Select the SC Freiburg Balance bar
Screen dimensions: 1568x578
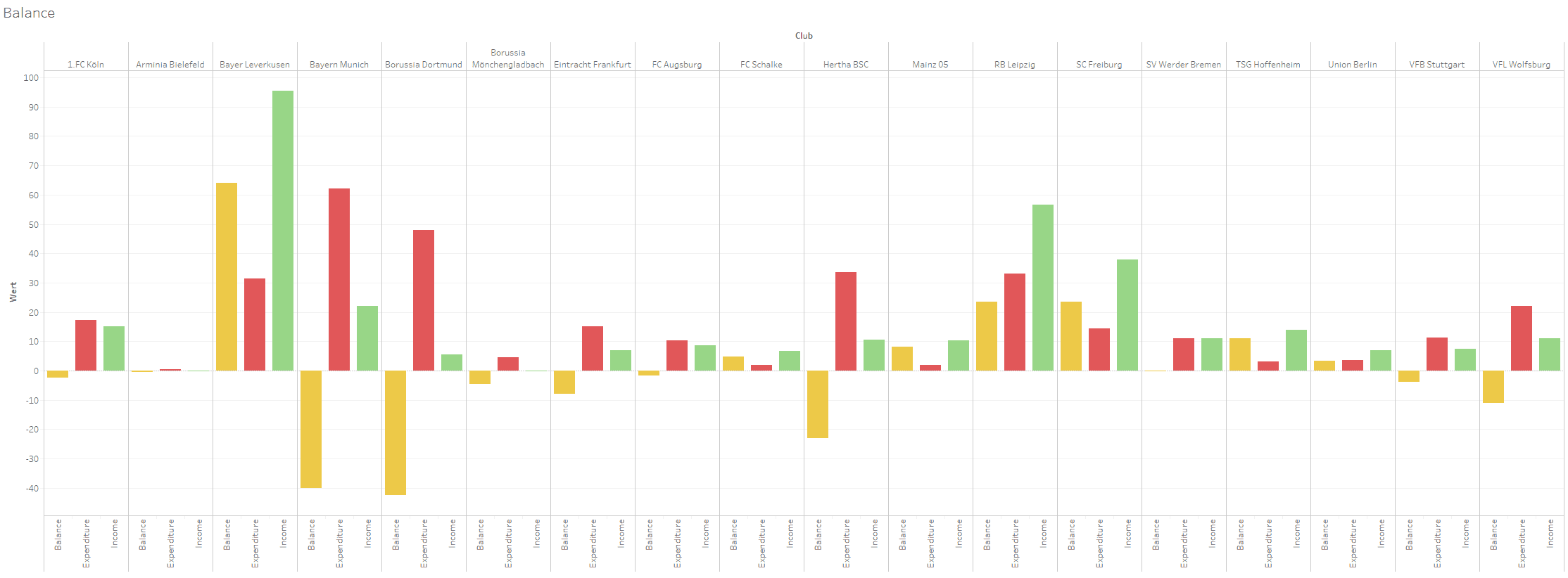1071,336
